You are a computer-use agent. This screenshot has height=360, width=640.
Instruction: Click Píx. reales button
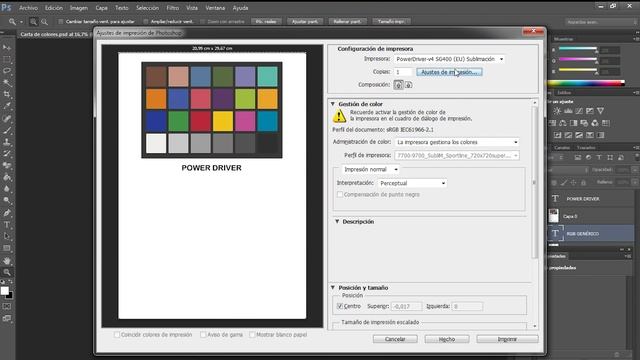point(266,22)
